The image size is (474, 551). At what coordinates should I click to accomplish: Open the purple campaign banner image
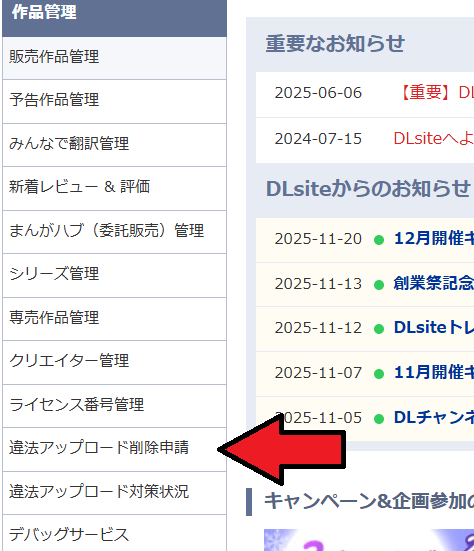coord(369,540)
